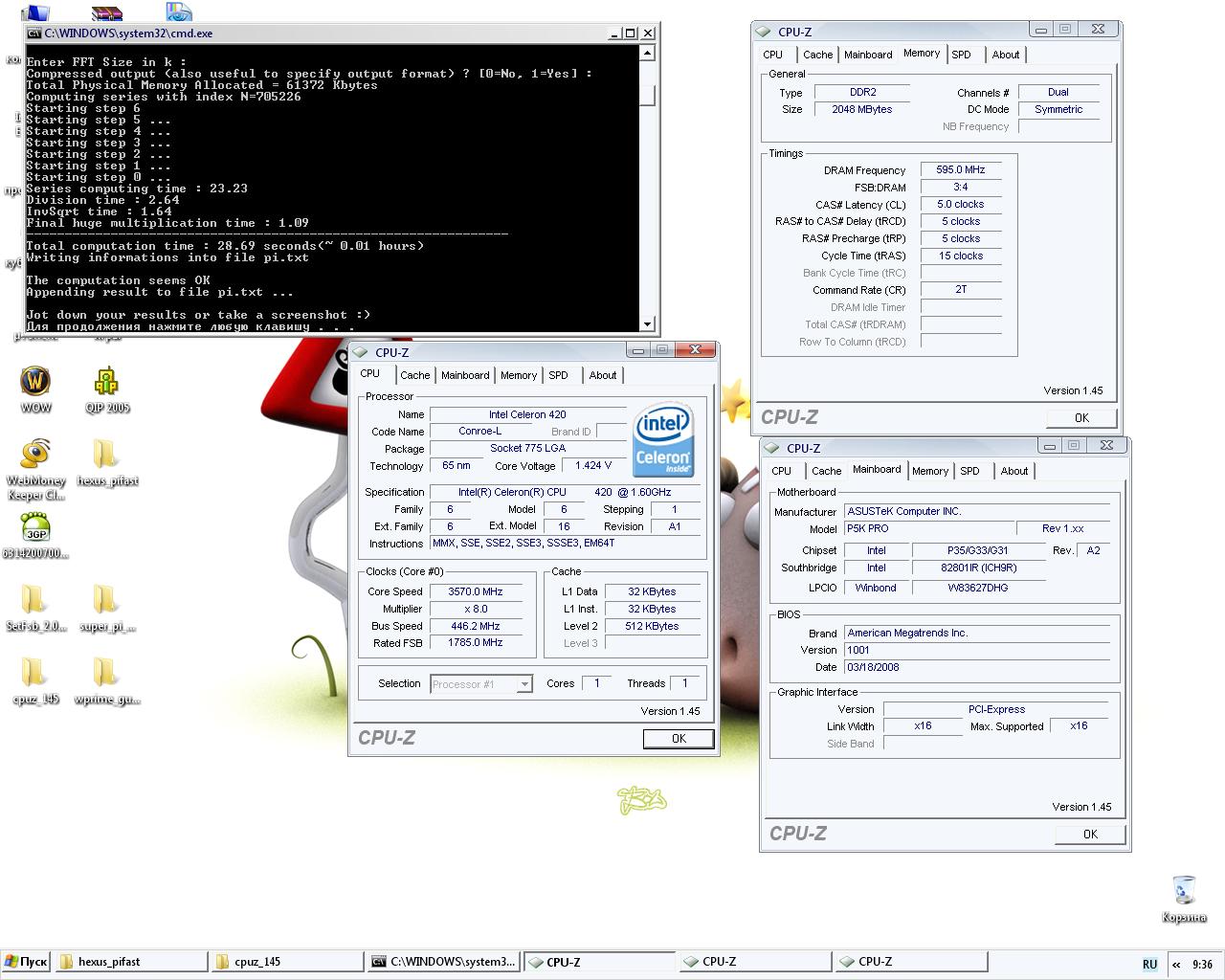The width and height of the screenshot is (1225, 980).
Task: Click the processor name Intel Celeron 420
Action: [x=527, y=414]
